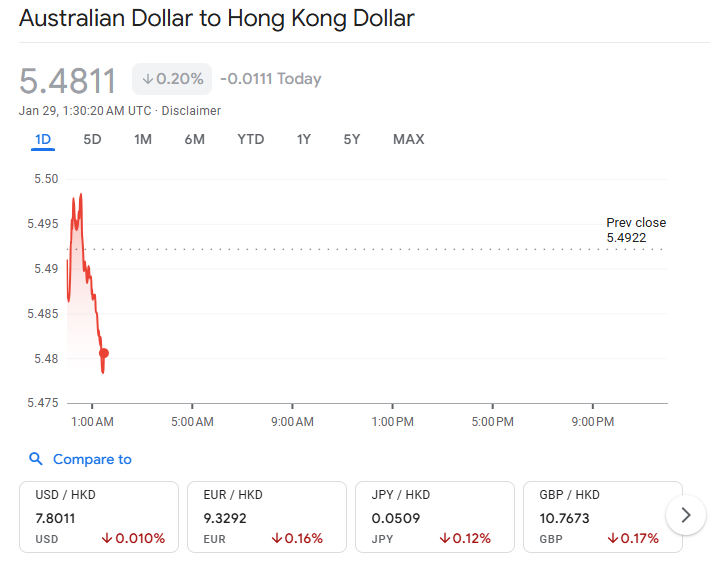Click the next arrow in currency carousel
Image resolution: width=710 pixels, height=562 pixels.
(685, 516)
